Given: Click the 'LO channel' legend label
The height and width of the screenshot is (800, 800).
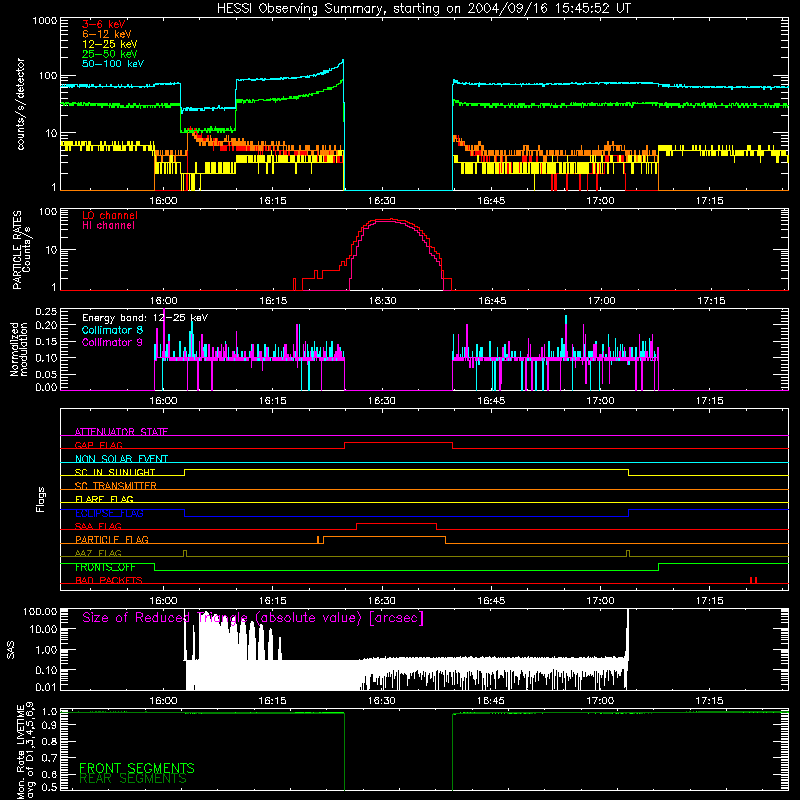Looking at the screenshot, I should click(109, 215).
